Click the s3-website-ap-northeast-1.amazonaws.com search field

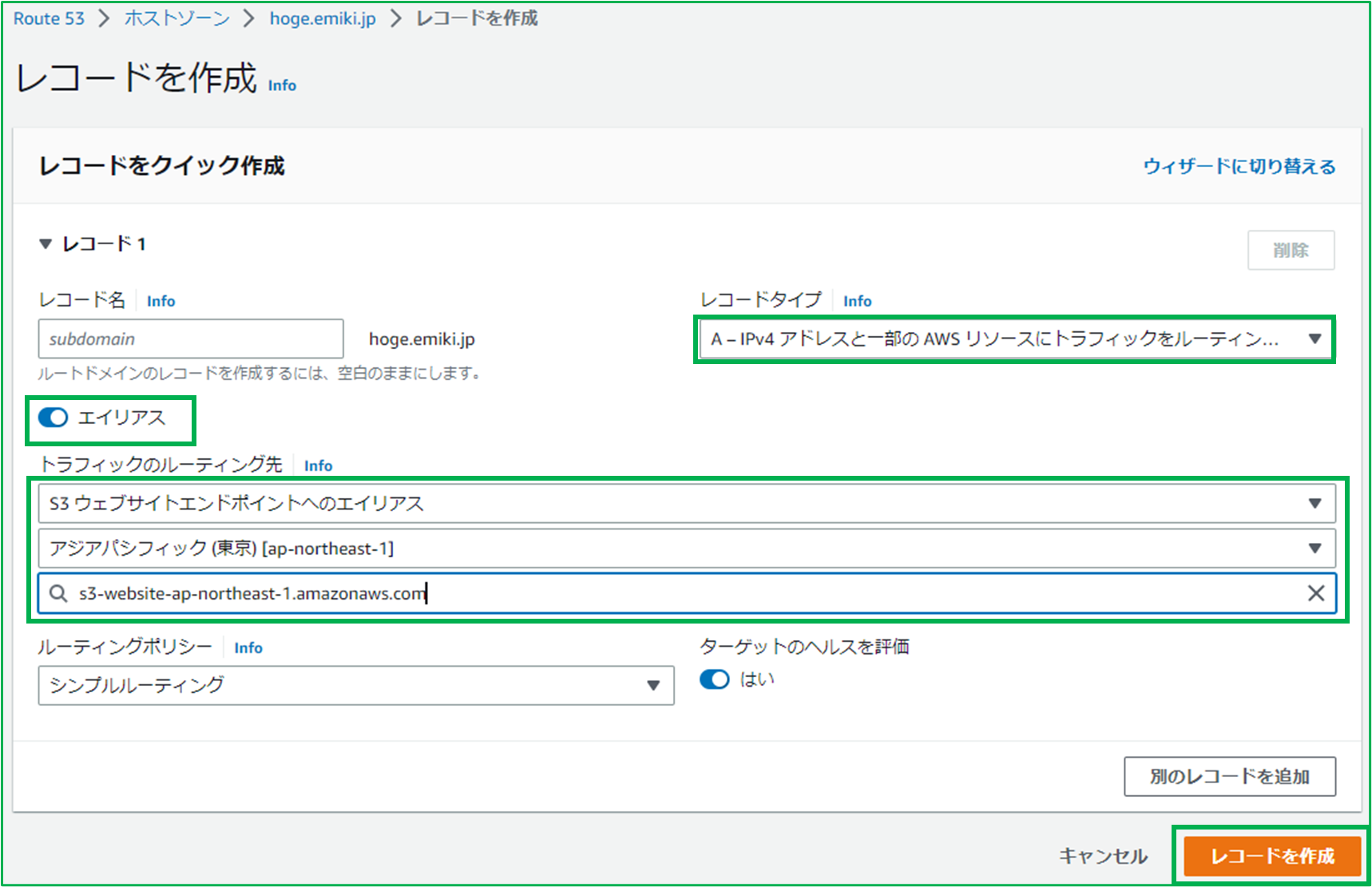(x=687, y=593)
